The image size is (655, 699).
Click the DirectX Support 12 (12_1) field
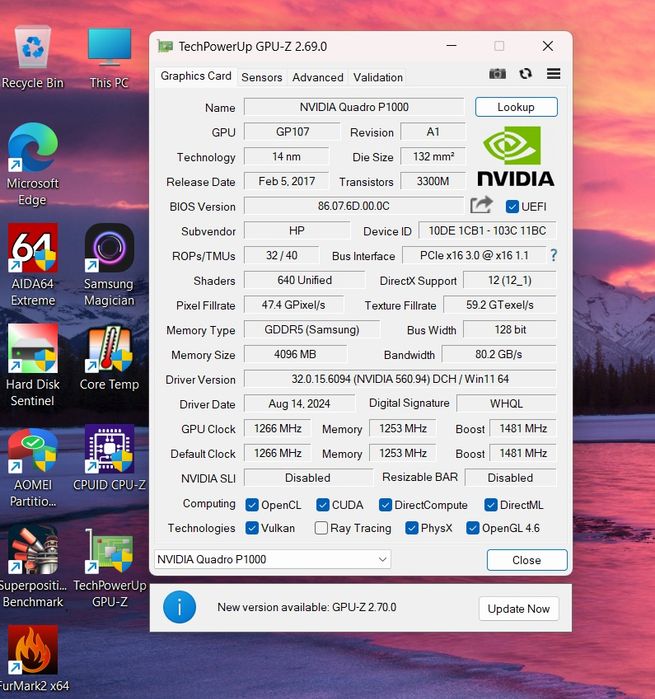click(x=510, y=280)
